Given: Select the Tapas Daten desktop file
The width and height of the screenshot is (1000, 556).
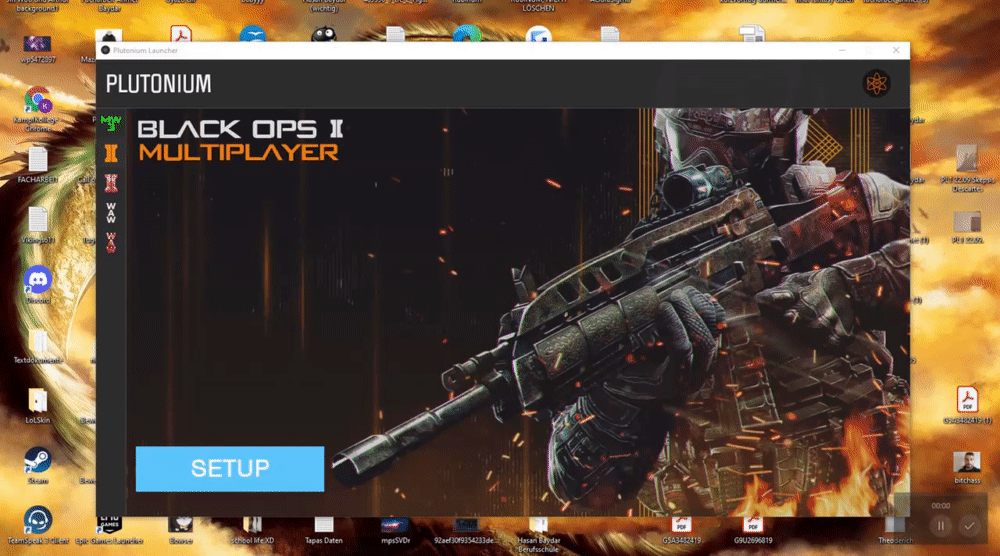Looking at the screenshot, I should 323,530.
